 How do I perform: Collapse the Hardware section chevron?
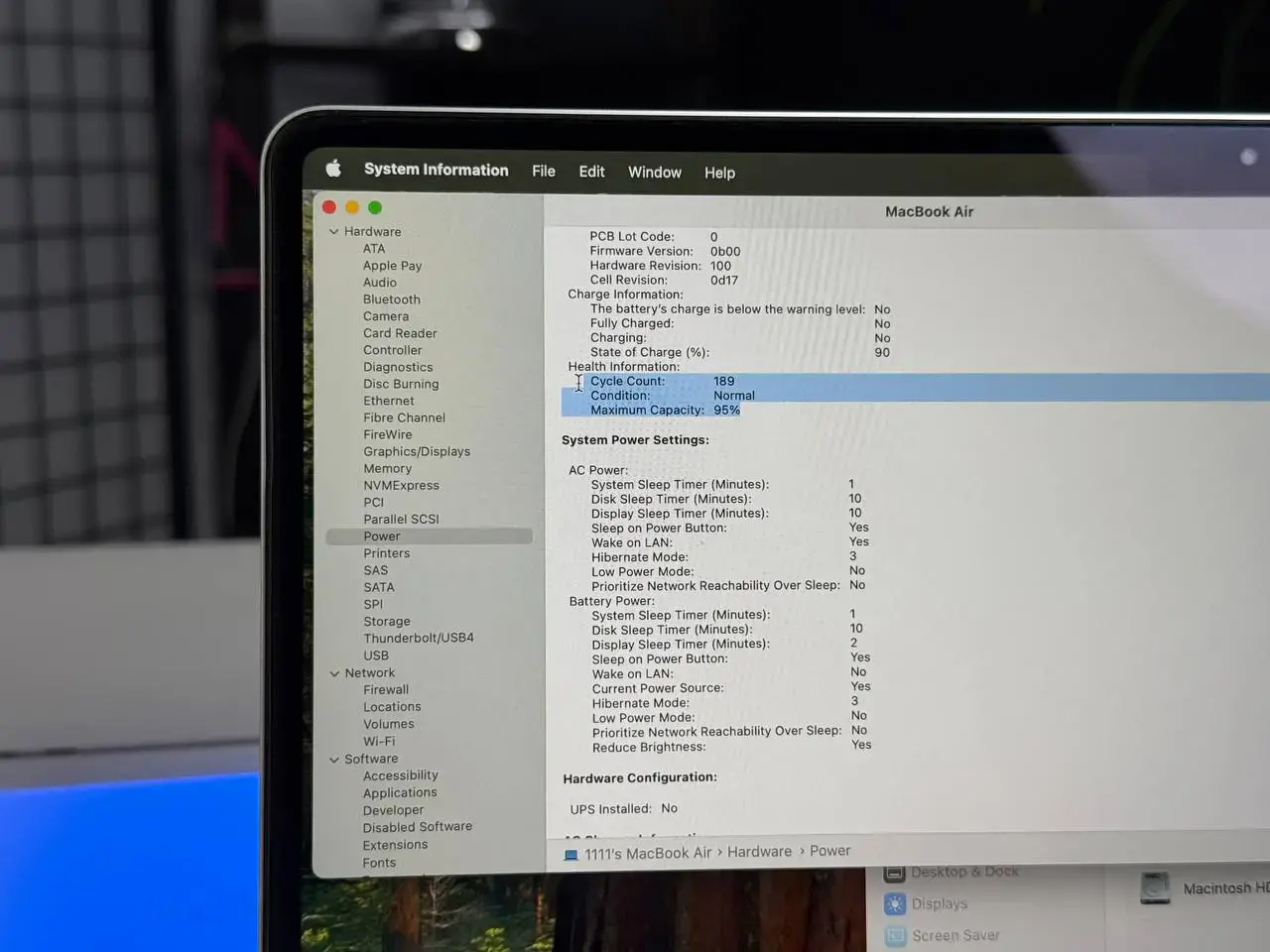[333, 232]
